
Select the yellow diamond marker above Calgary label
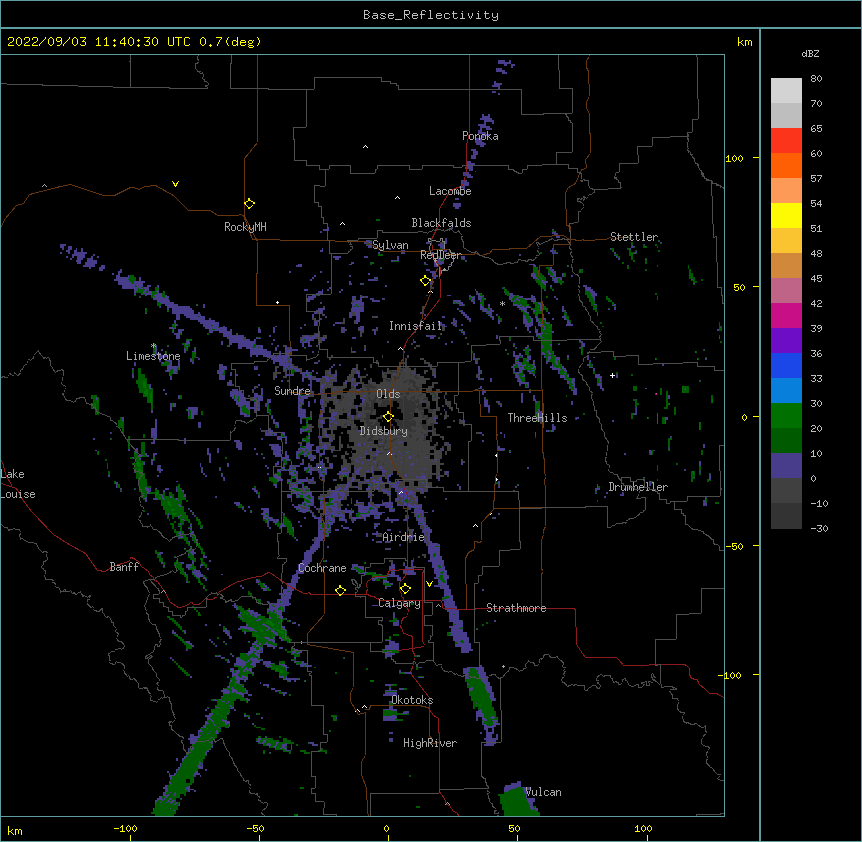tap(405, 589)
